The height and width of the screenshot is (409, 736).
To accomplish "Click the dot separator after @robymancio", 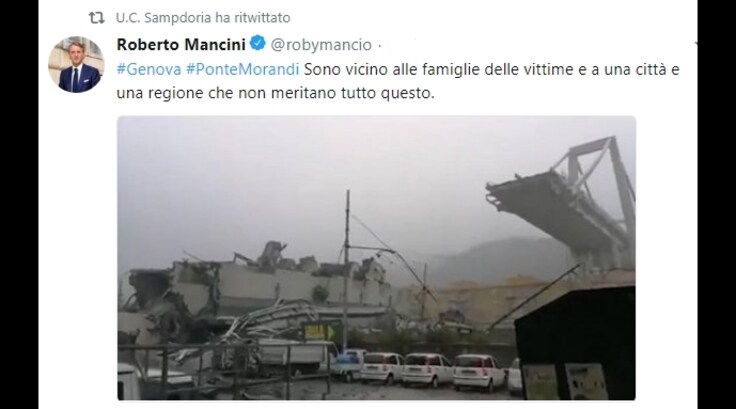I will coord(379,46).
